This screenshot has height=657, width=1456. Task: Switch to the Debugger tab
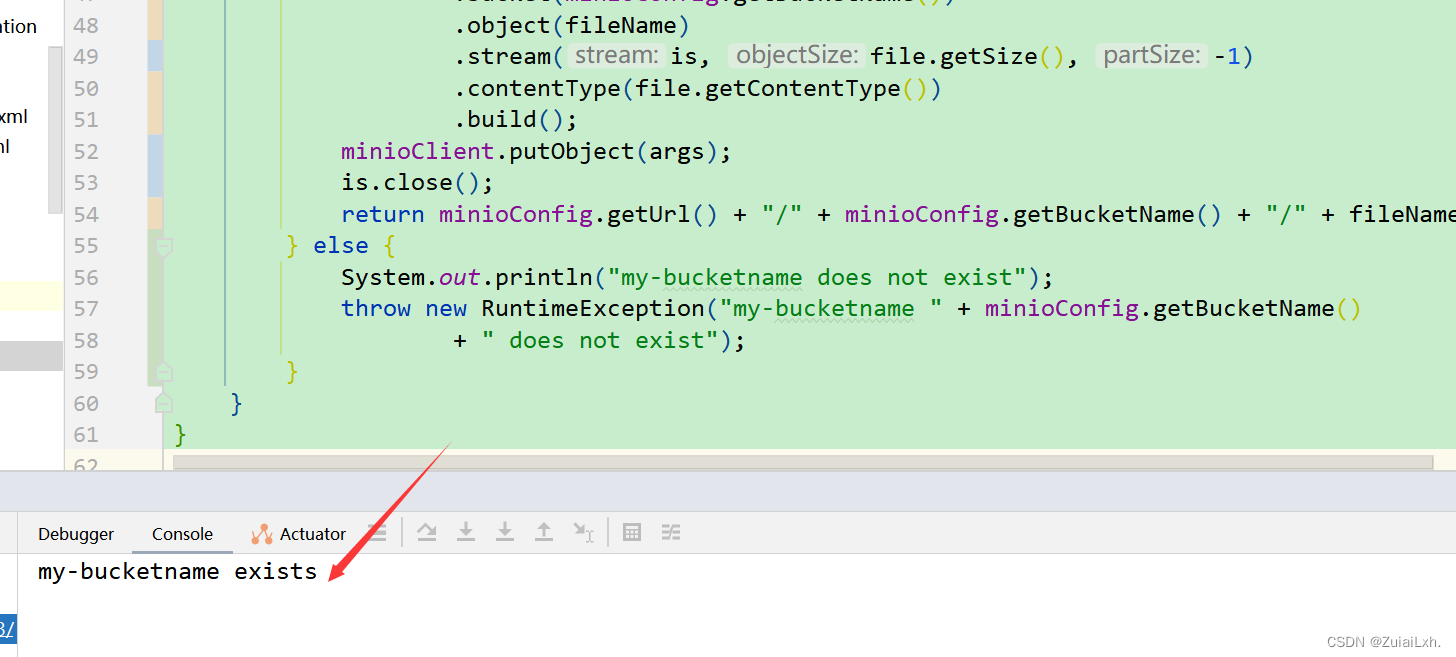pyautogui.click(x=76, y=533)
